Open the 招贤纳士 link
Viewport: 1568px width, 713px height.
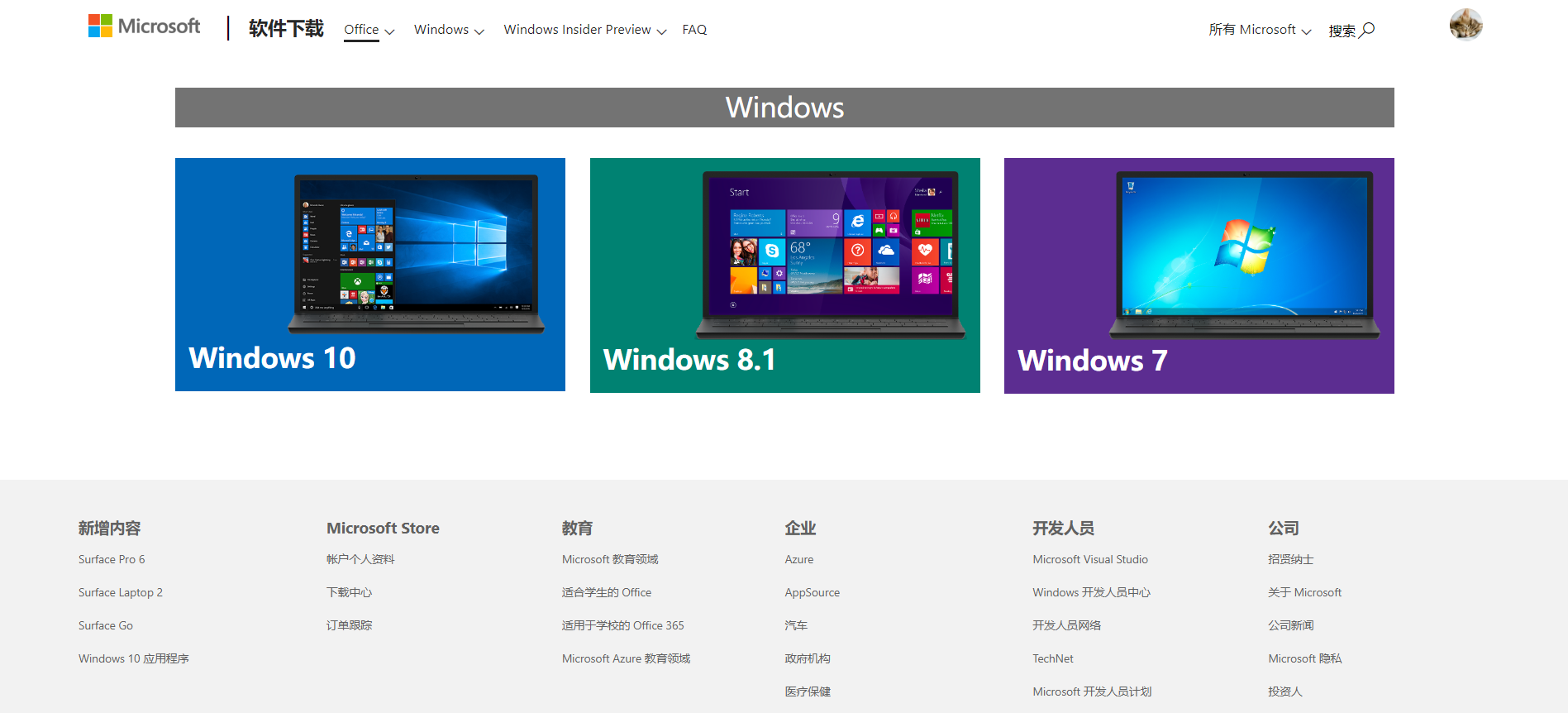[x=1291, y=559]
